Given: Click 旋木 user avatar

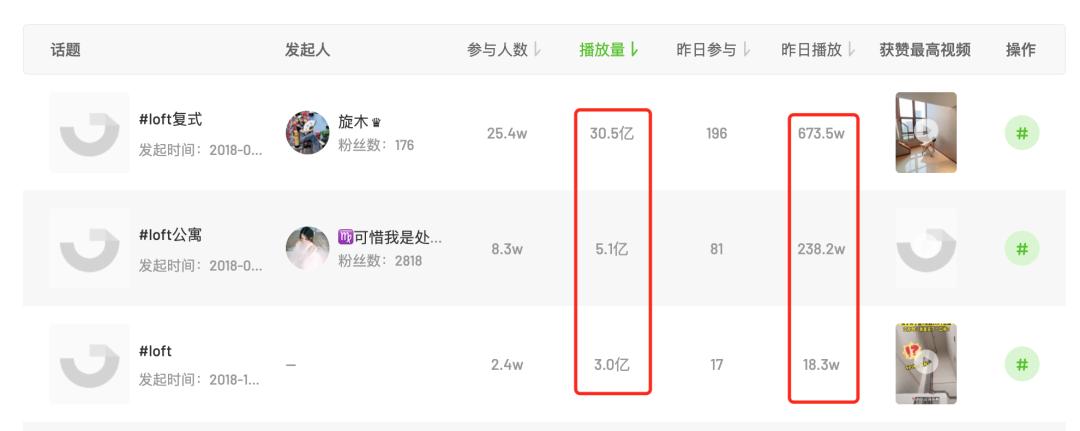Looking at the screenshot, I should point(307,133).
